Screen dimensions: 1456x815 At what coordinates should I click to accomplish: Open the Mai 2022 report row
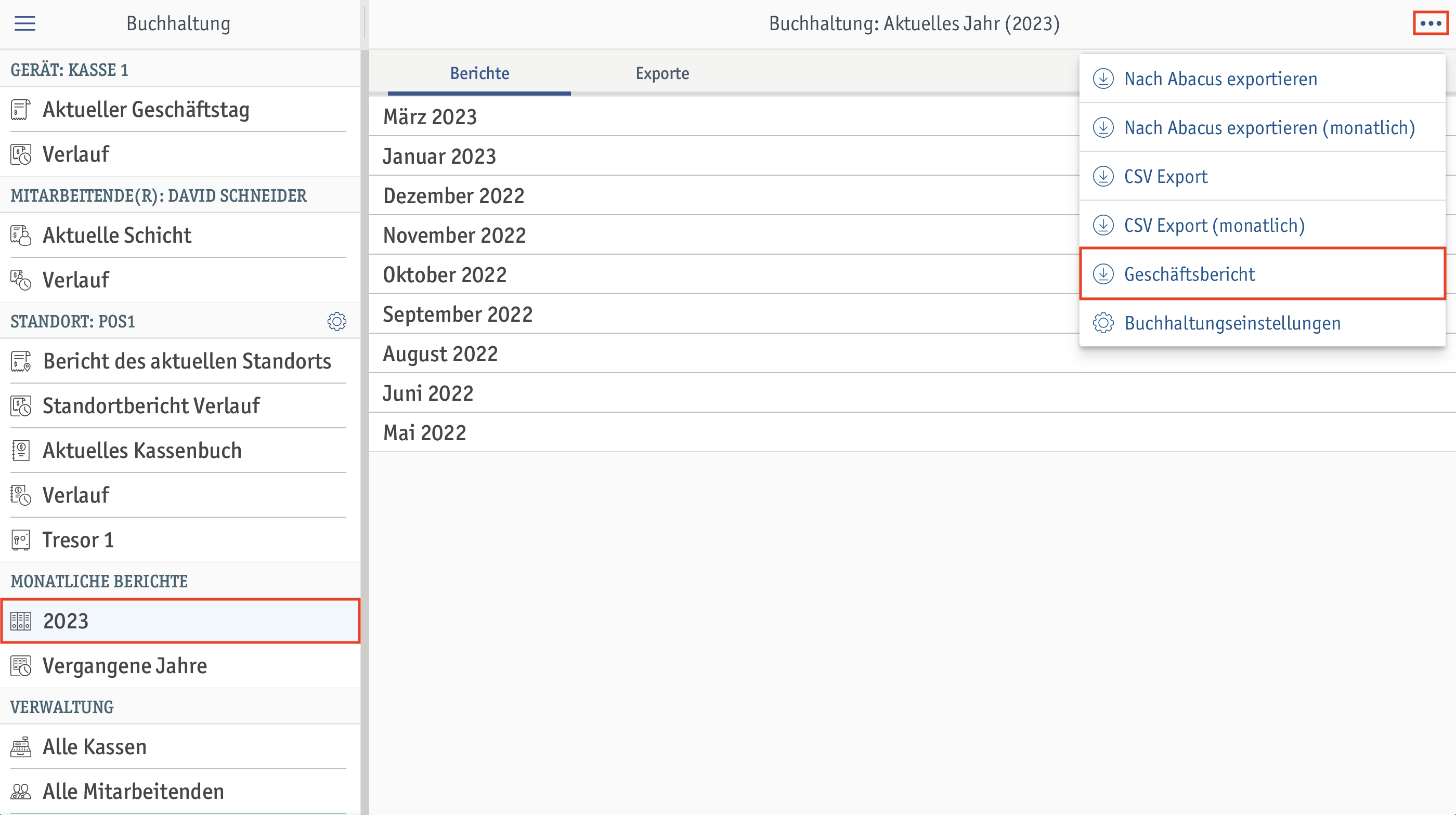click(x=912, y=432)
